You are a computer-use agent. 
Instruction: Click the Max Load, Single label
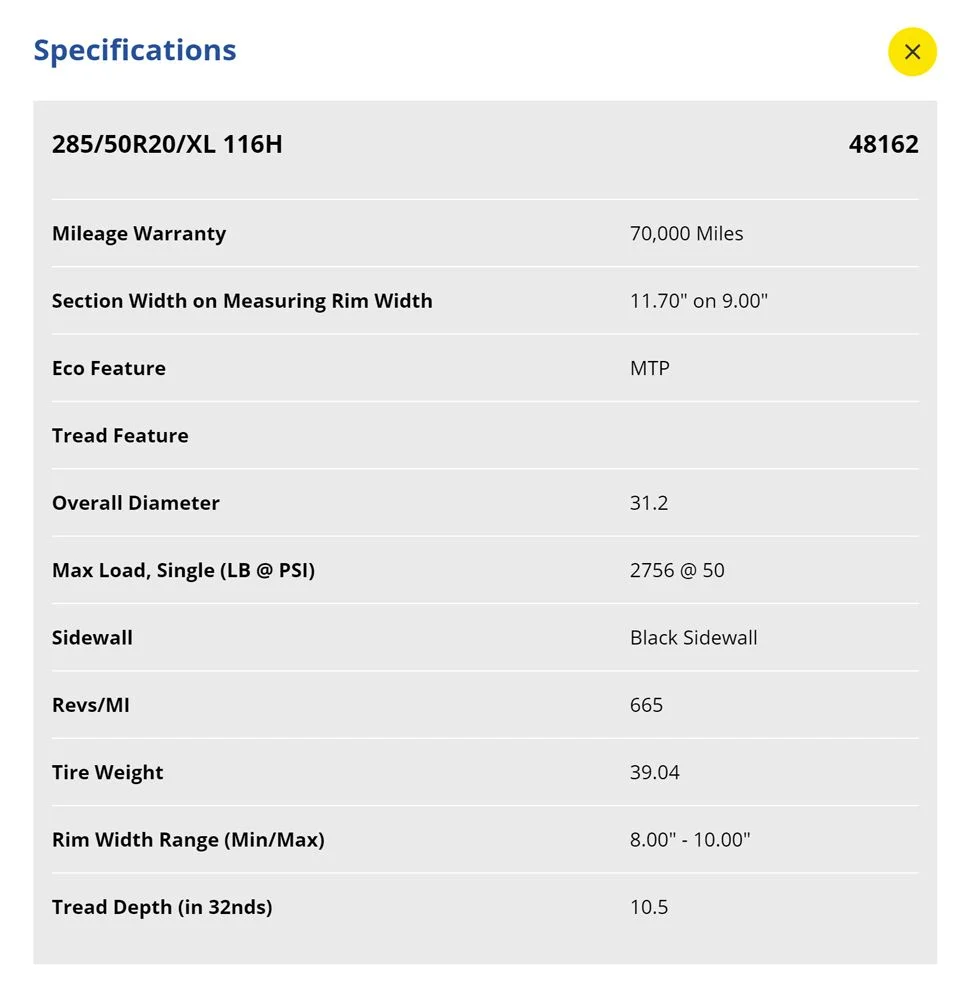(x=183, y=571)
